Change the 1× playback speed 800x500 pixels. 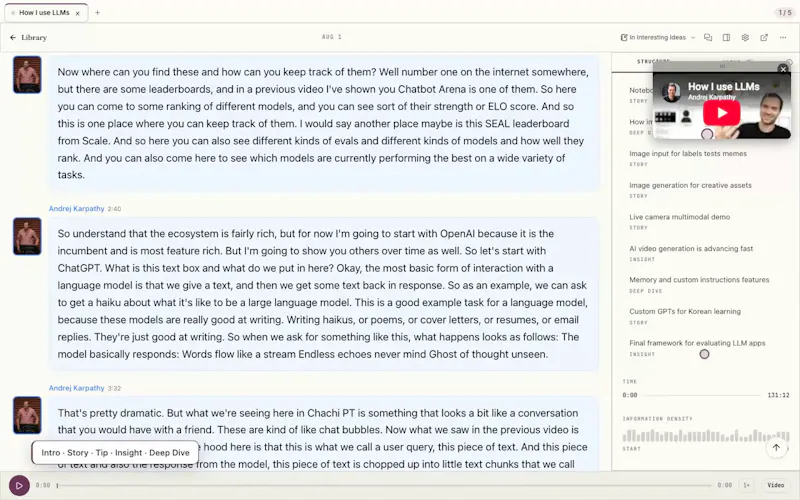tap(746, 485)
